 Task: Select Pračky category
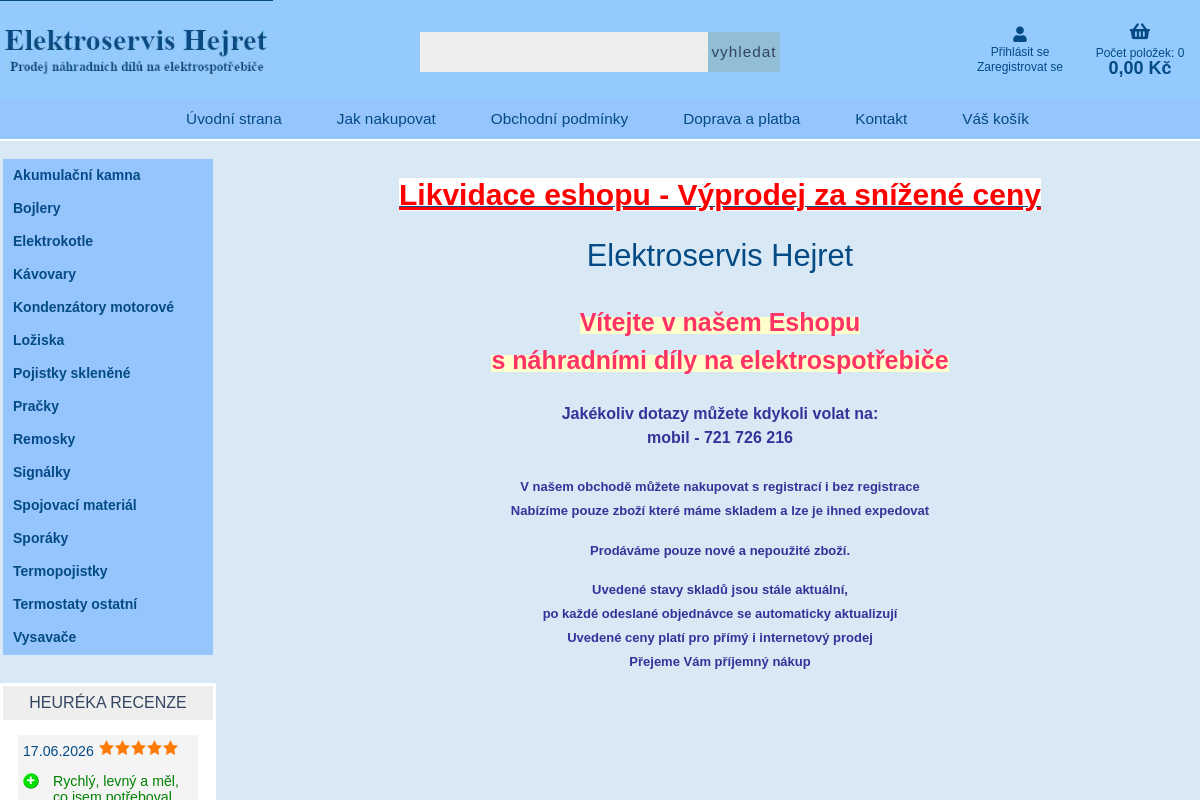108,406
